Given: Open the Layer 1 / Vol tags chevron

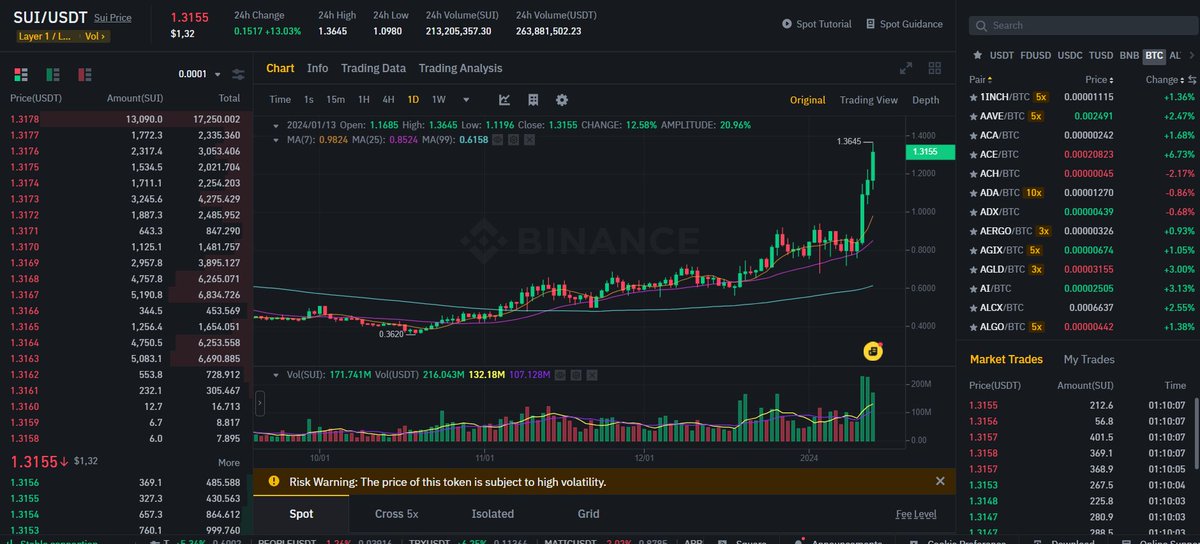Looking at the screenshot, I should click(x=102, y=36).
